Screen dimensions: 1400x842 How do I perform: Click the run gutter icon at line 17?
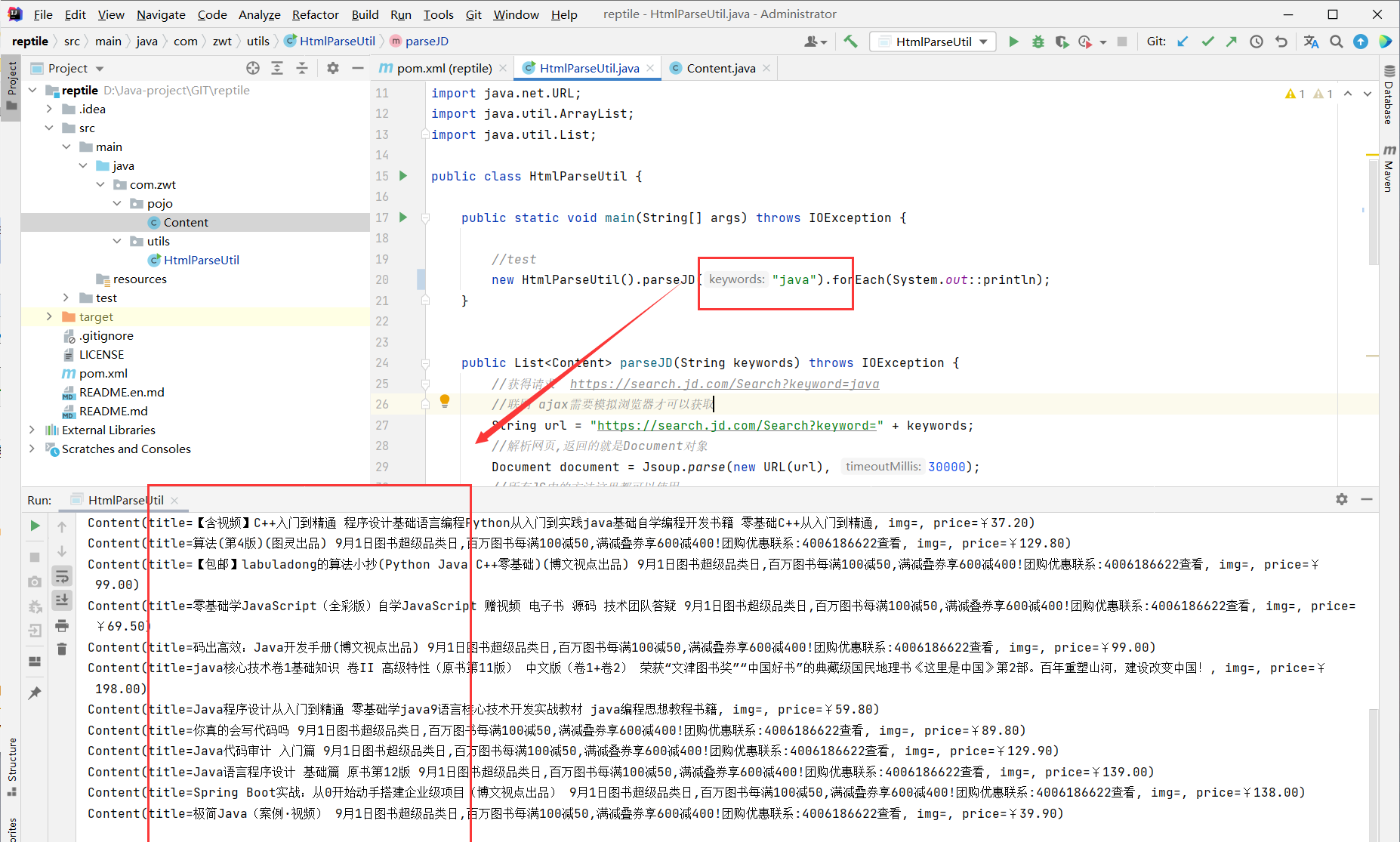click(403, 217)
